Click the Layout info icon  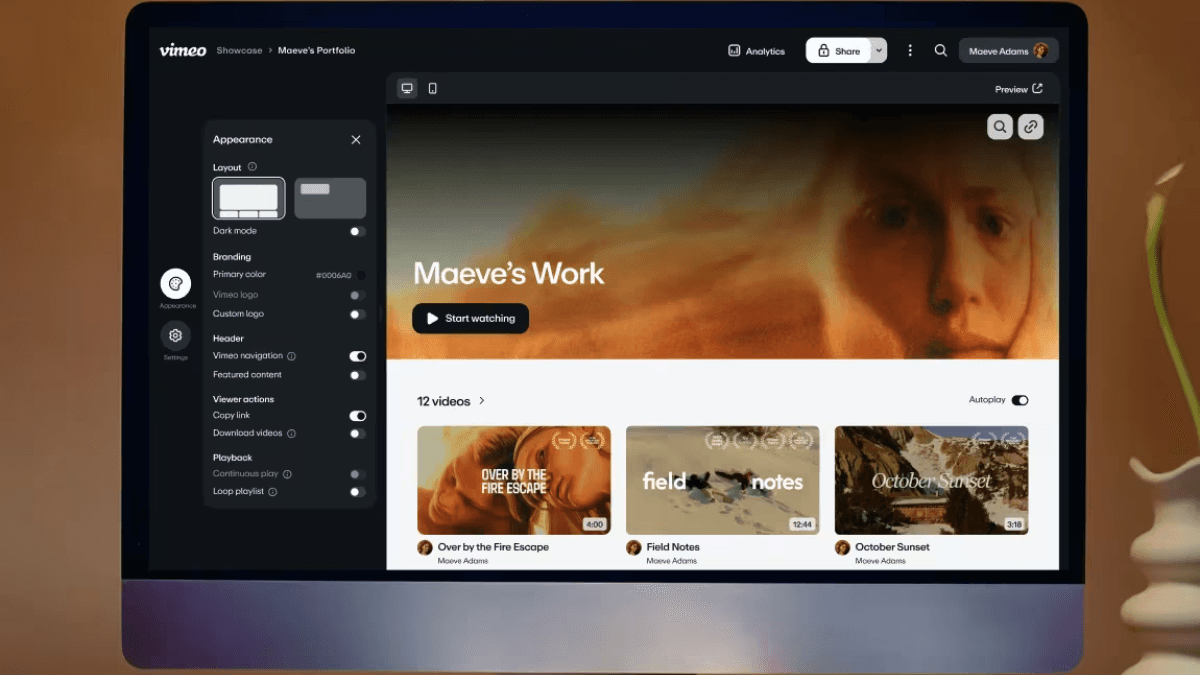[252, 167]
